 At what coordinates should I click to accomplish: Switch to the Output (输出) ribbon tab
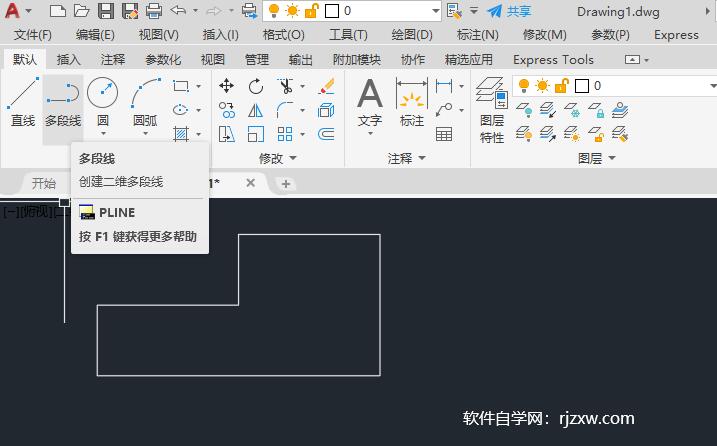[x=300, y=59]
